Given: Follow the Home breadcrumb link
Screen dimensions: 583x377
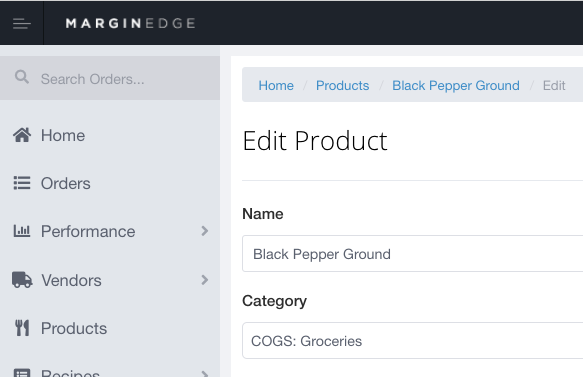Looking at the screenshot, I should (x=276, y=86).
